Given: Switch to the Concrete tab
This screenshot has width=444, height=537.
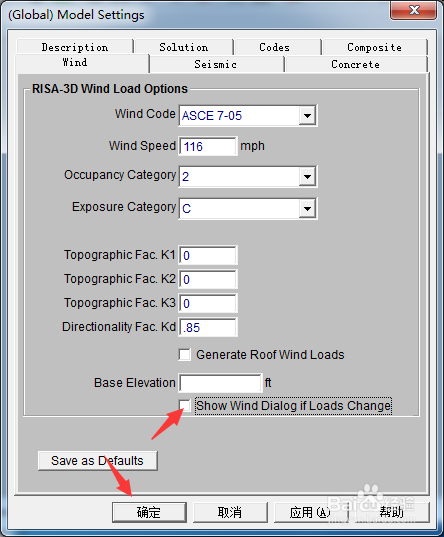Looking at the screenshot, I should click(356, 64).
